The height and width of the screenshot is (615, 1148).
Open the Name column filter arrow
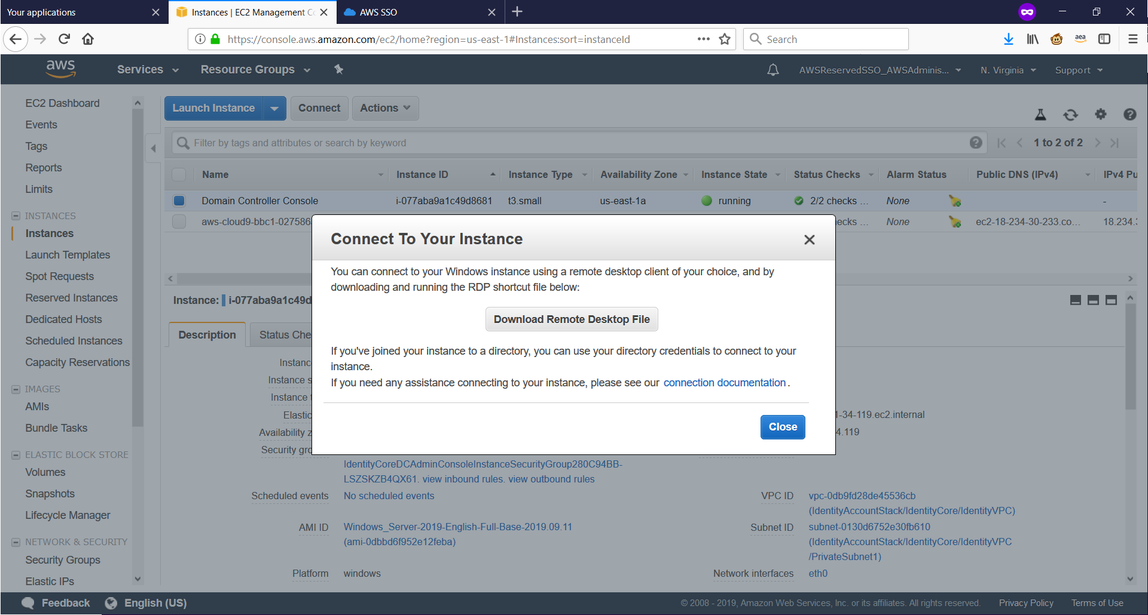point(381,175)
